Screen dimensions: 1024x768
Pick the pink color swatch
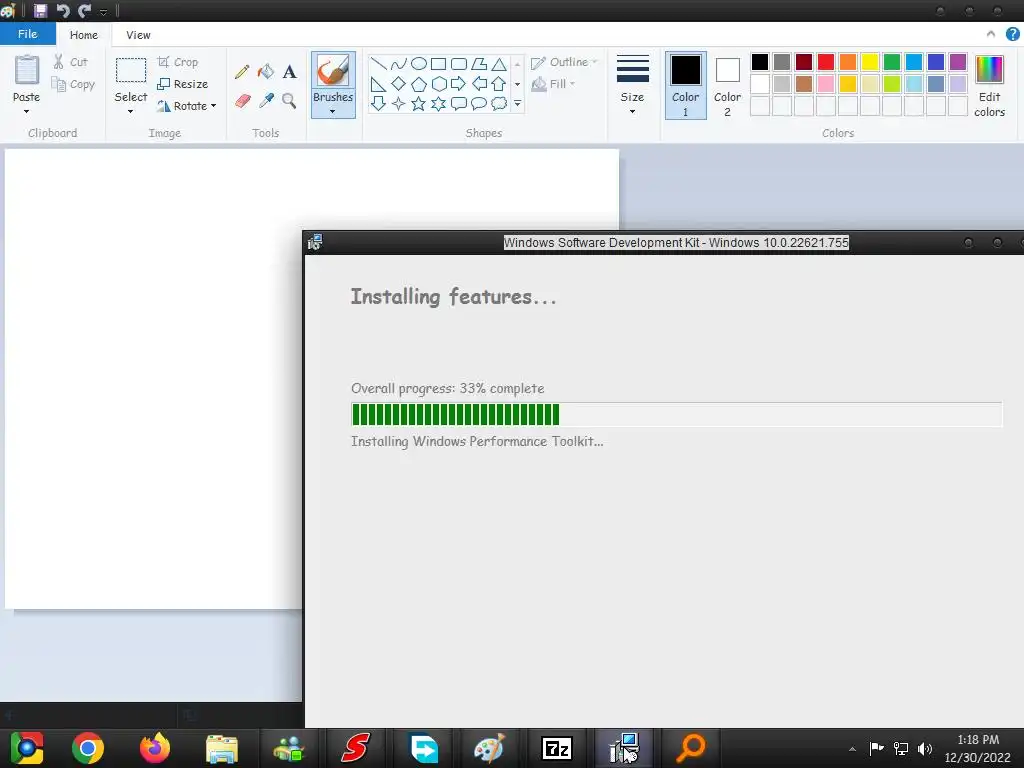click(826, 84)
